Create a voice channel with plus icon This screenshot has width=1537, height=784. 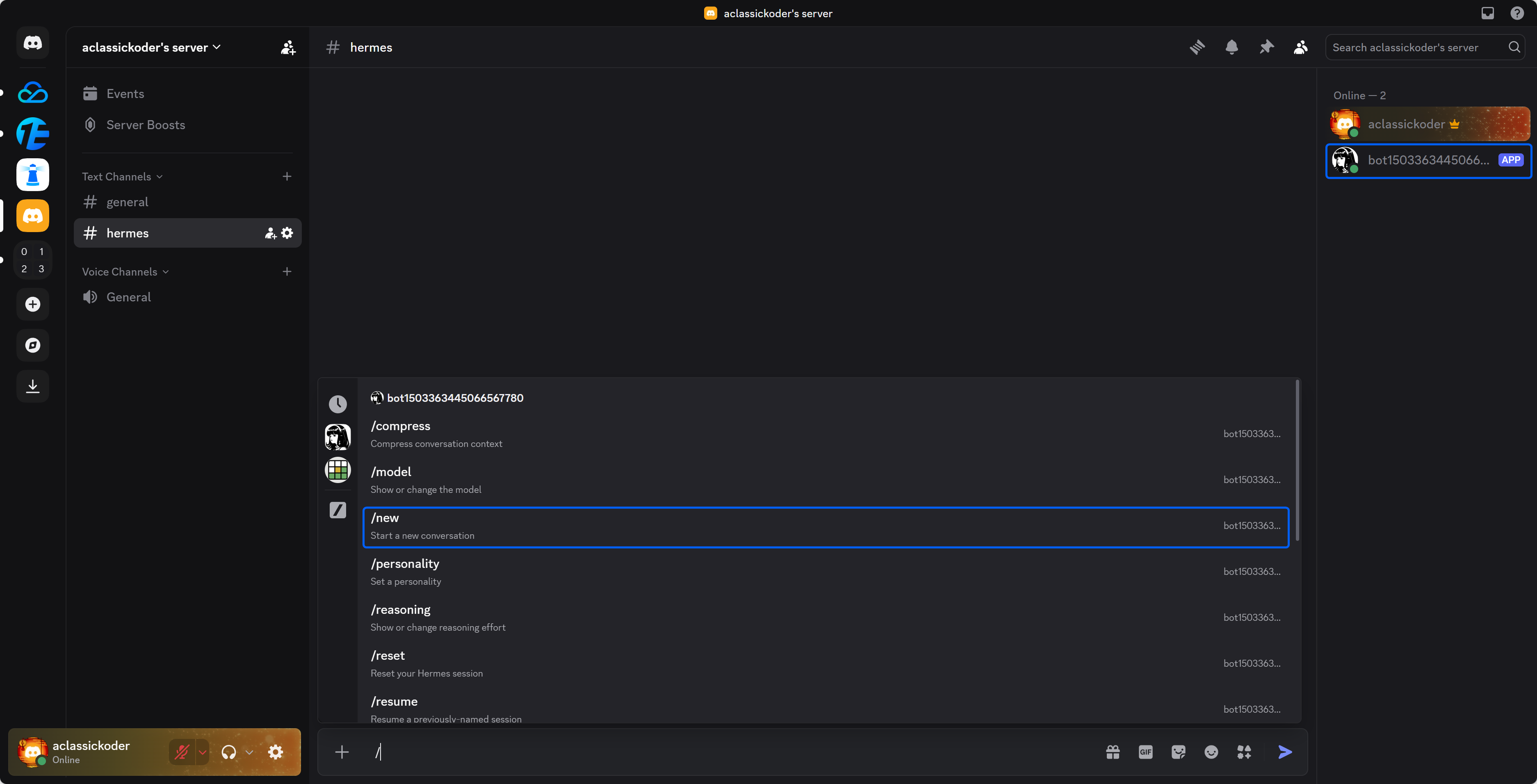click(287, 271)
